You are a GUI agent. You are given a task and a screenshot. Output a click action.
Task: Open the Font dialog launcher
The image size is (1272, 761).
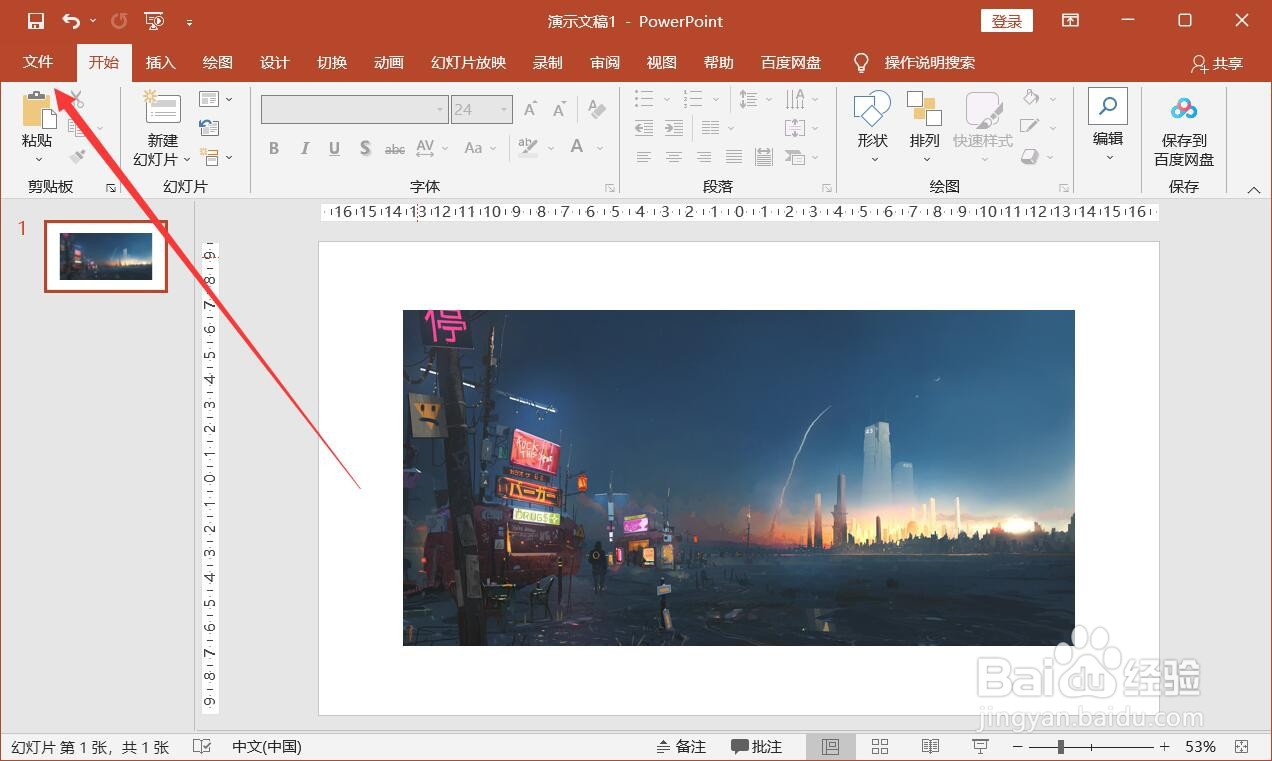[x=609, y=188]
